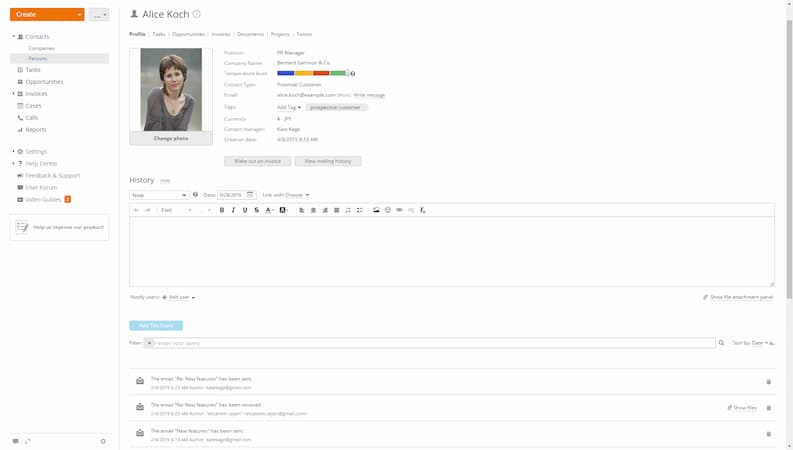Open the User Forum link

41,188
